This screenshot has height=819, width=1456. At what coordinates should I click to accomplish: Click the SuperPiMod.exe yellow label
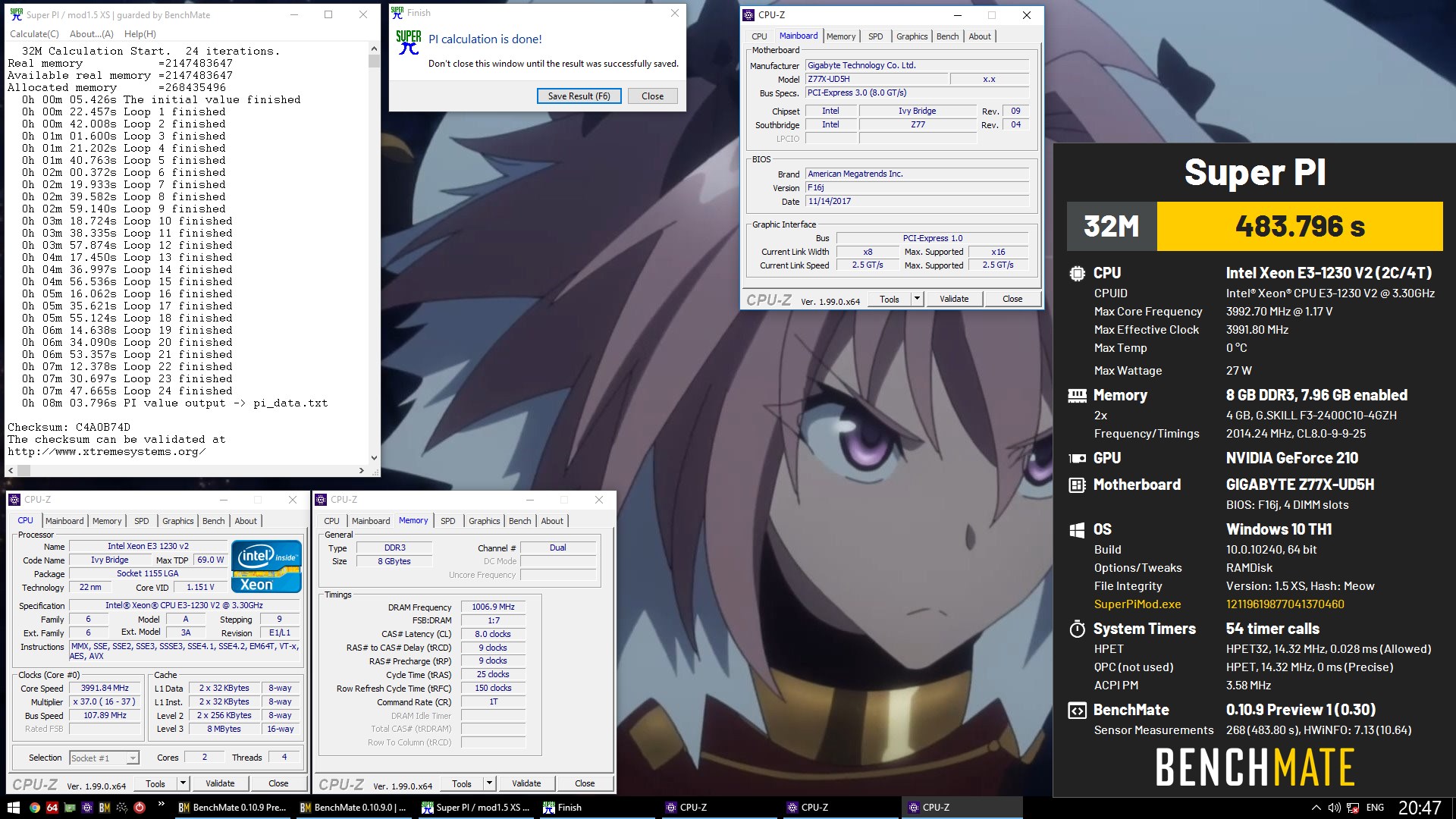[1137, 604]
